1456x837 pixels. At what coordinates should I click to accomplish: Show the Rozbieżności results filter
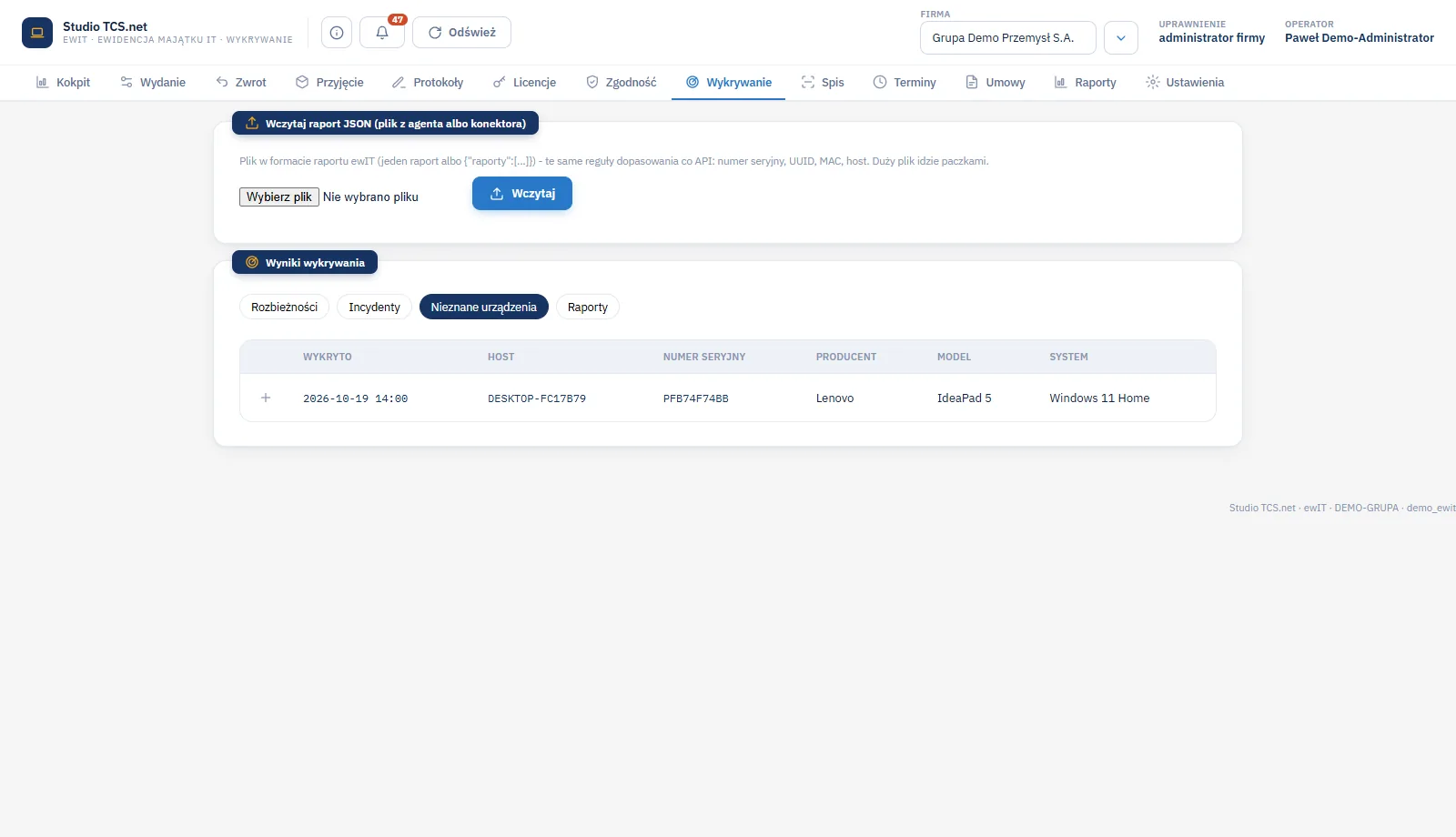click(x=285, y=308)
